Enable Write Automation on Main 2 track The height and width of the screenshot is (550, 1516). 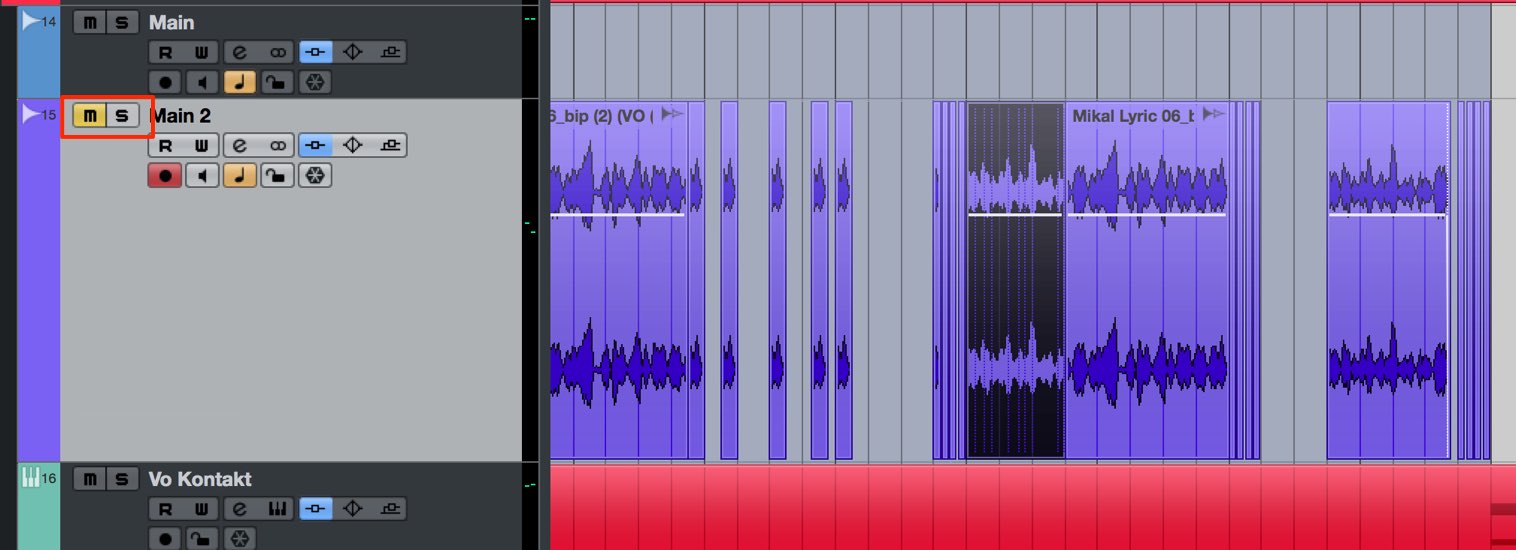tap(201, 146)
